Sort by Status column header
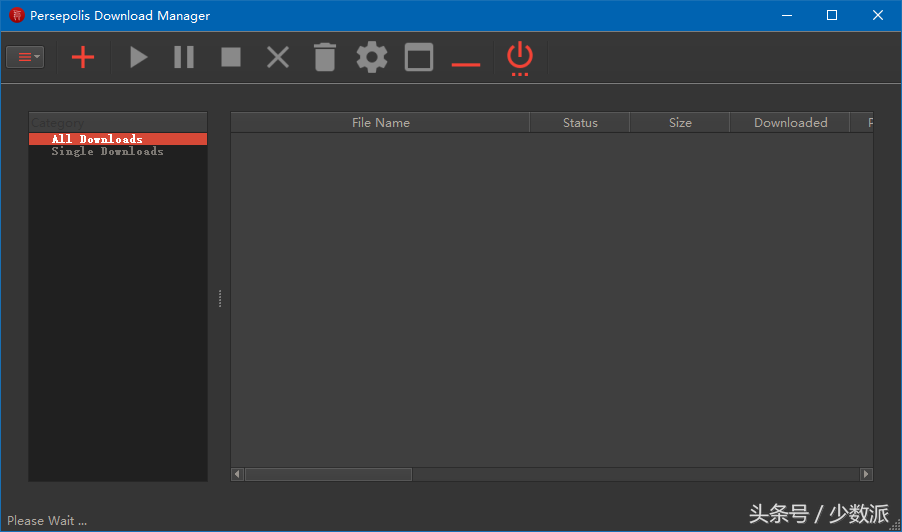Image resolution: width=902 pixels, height=532 pixels. pos(580,123)
